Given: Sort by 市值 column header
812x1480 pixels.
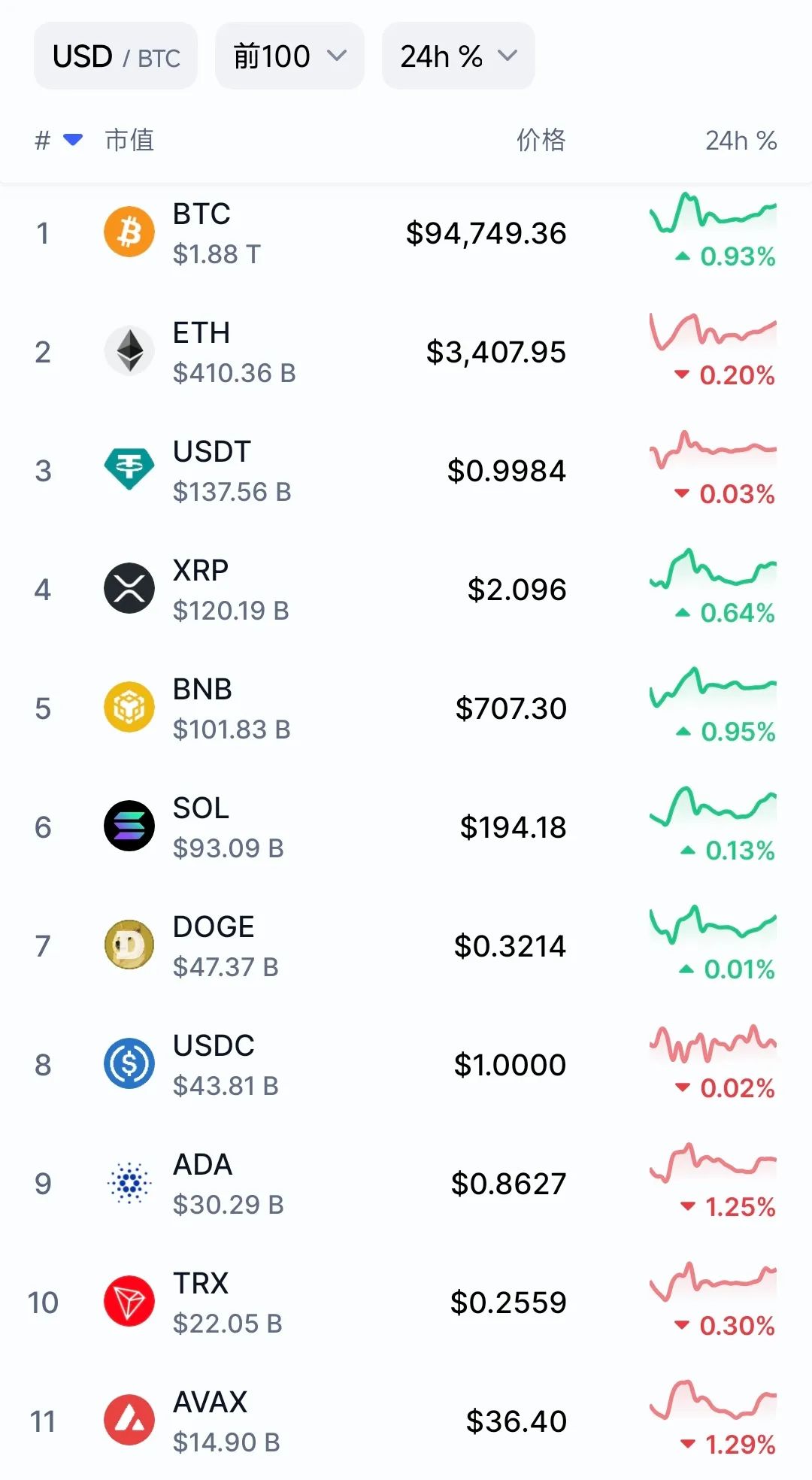Looking at the screenshot, I should pyautogui.click(x=129, y=140).
